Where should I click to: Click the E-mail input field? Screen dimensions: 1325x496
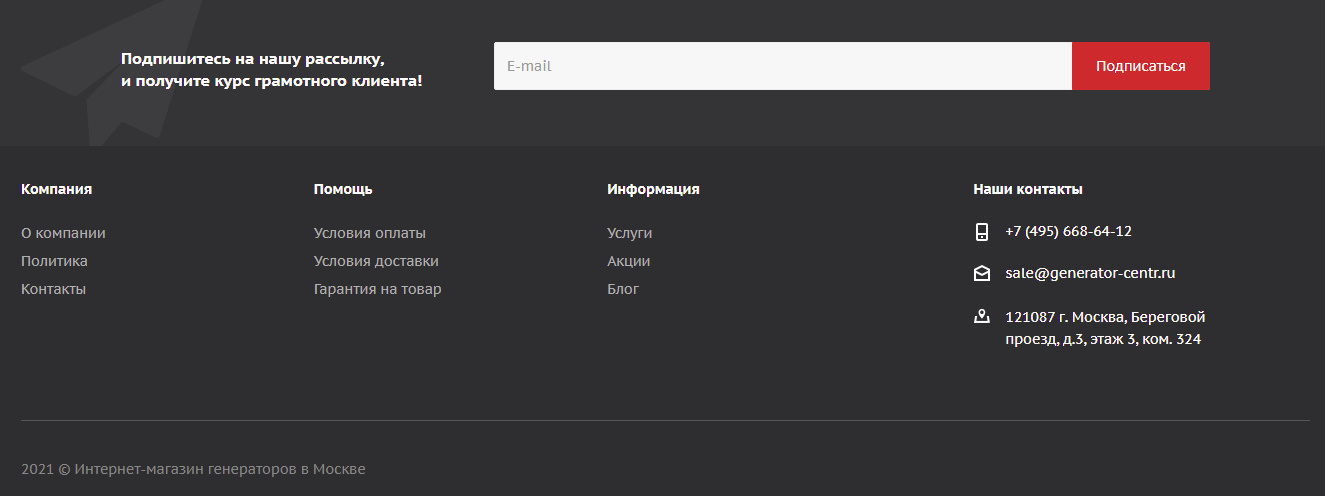[x=783, y=66]
